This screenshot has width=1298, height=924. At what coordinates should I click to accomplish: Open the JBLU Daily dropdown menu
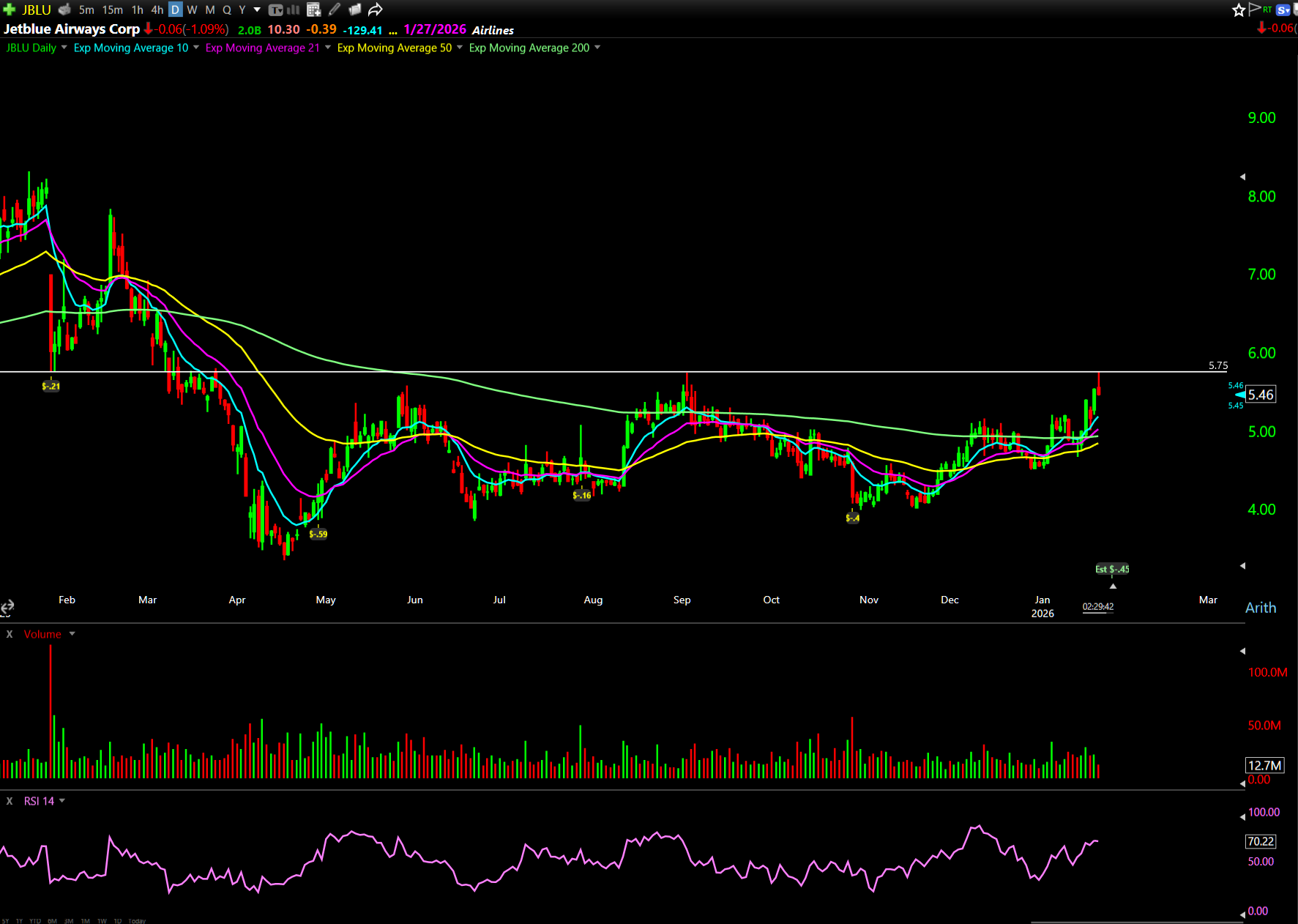click(x=64, y=48)
